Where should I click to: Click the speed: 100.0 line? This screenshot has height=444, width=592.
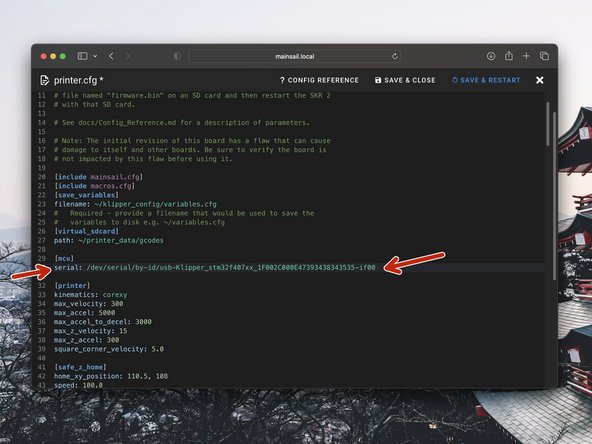click(79, 385)
